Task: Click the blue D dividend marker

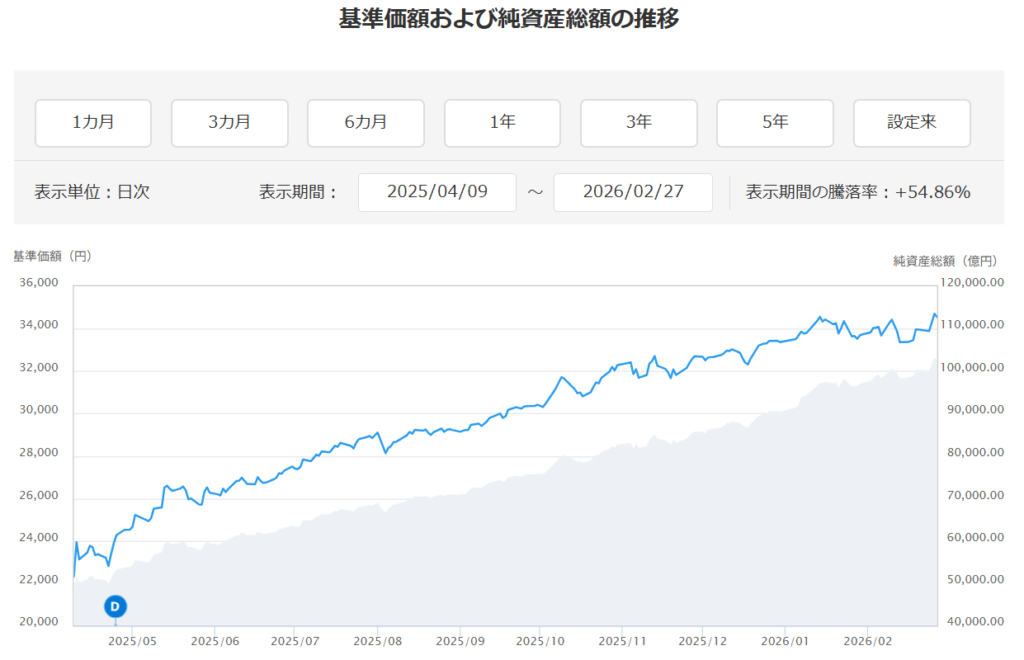Action: (115, 606)
